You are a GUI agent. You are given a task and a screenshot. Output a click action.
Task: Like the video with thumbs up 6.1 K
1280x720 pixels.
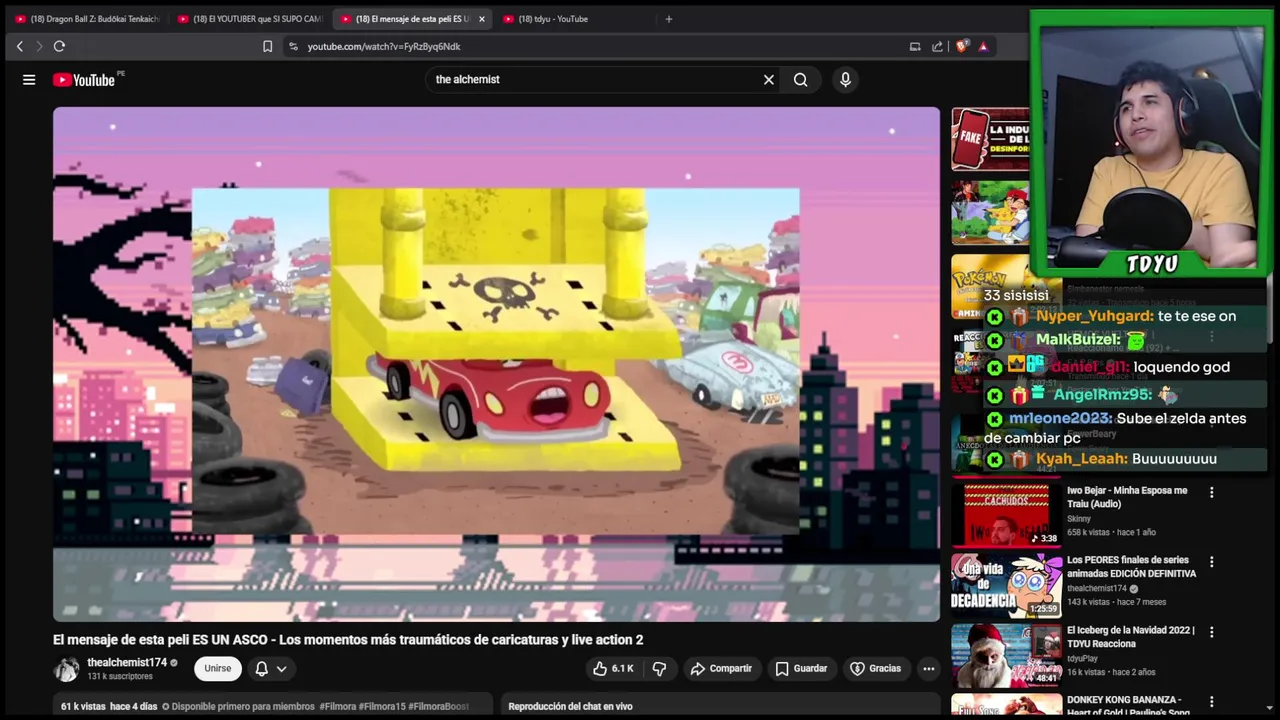click(x=613, y=668)
